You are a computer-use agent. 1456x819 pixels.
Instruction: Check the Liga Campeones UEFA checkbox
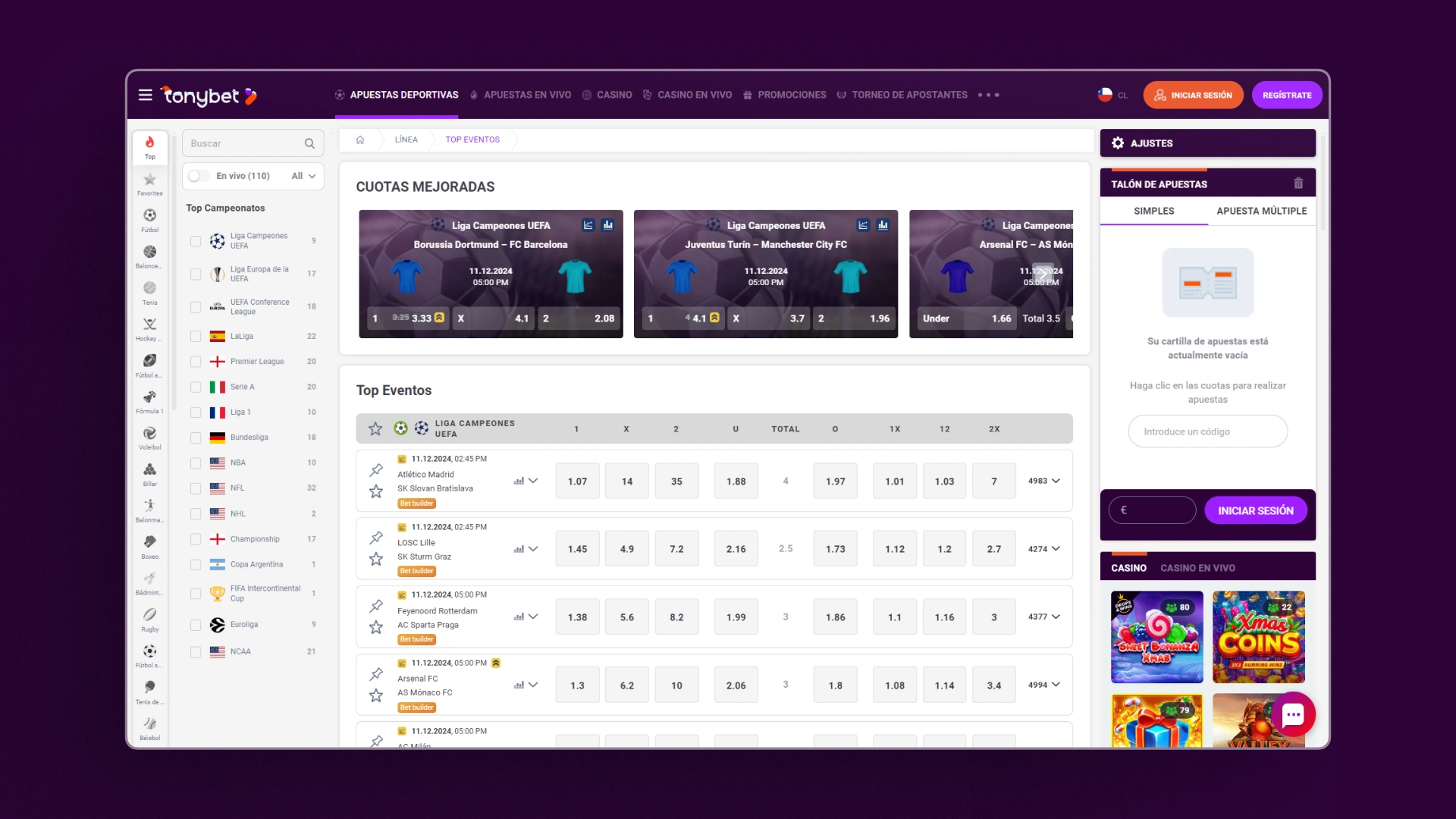click(x=196, y=241)
